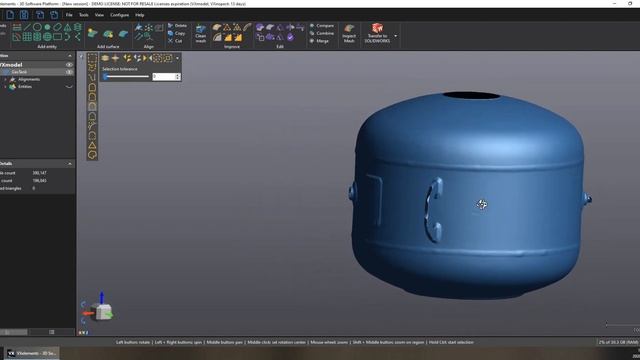640x360 pixels.
Task: Click the count value 196,045
Action: pos(40,181)
